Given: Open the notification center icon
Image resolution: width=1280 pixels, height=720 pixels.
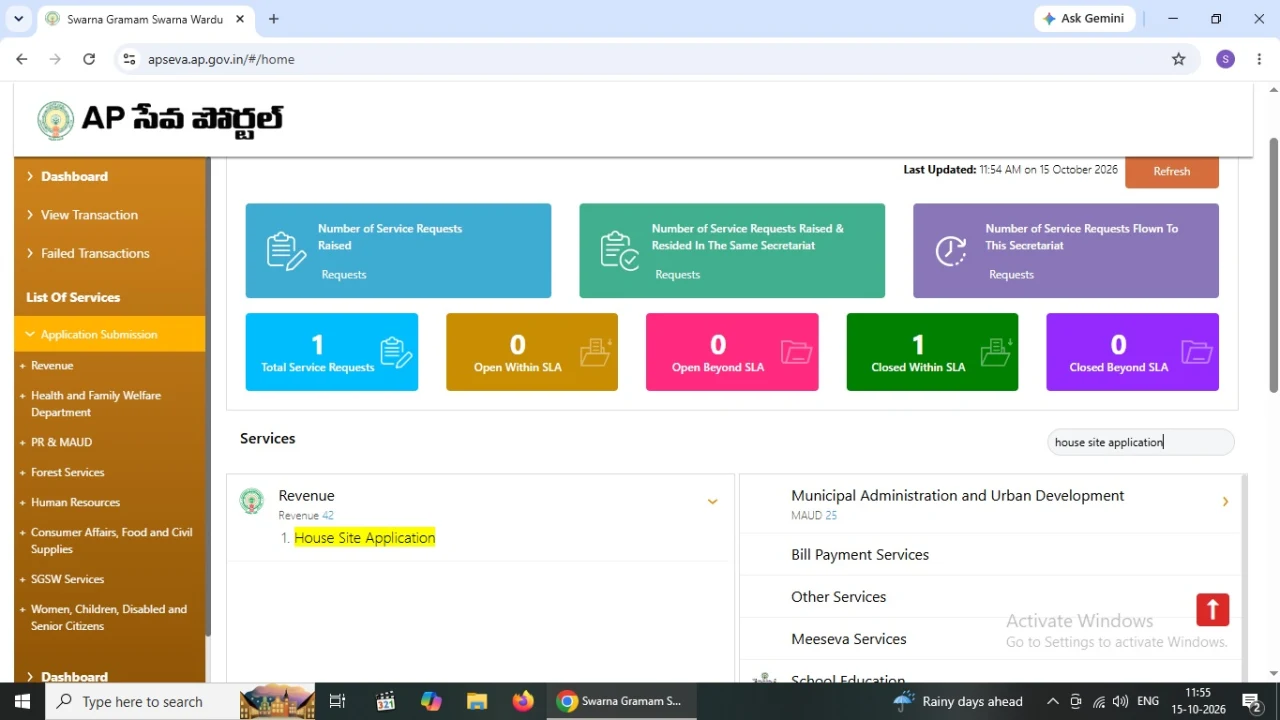Looking at the screenshot, I should (x=1250, y=701).
